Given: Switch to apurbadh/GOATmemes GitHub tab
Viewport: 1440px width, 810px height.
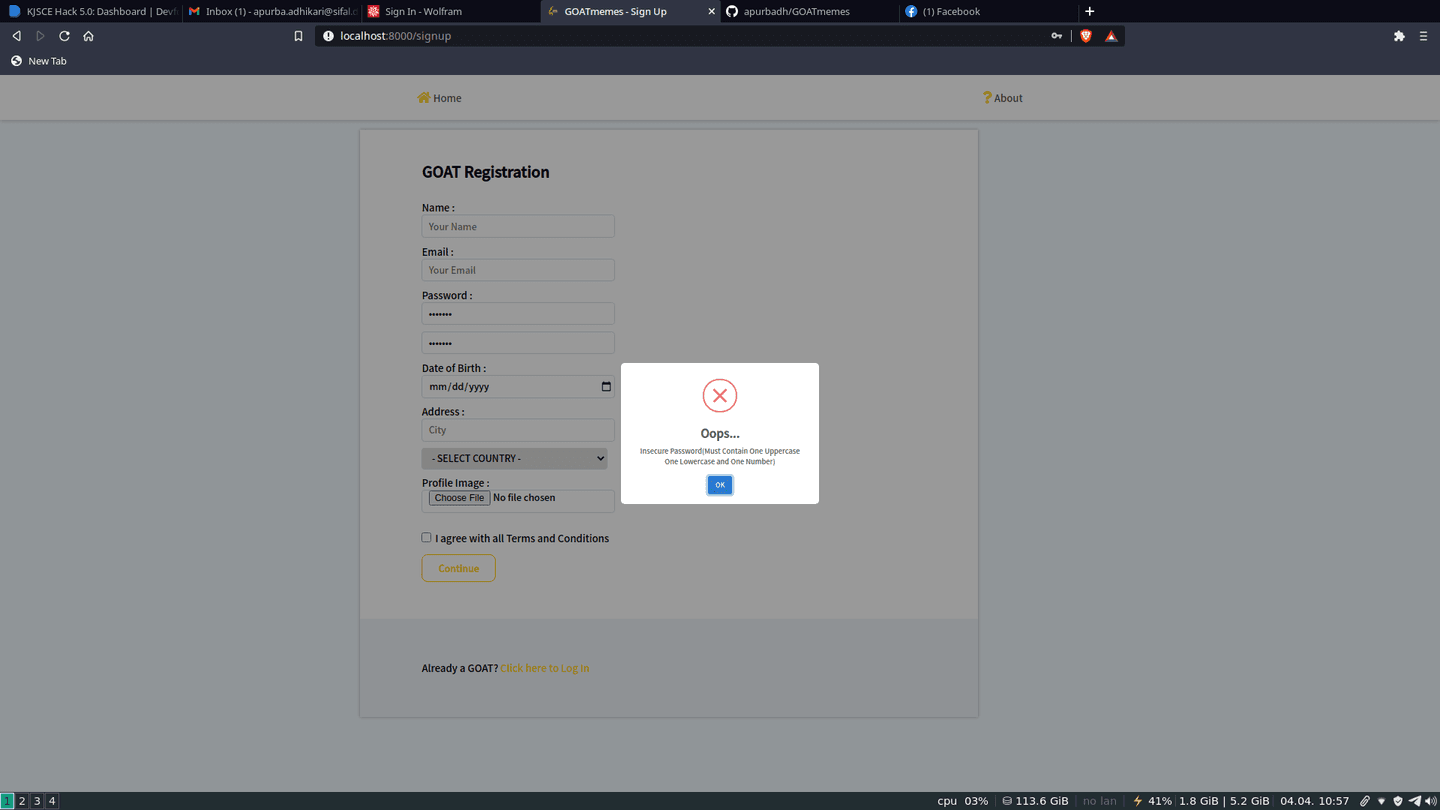Looking at the screenshot, I should click(809, 11).
